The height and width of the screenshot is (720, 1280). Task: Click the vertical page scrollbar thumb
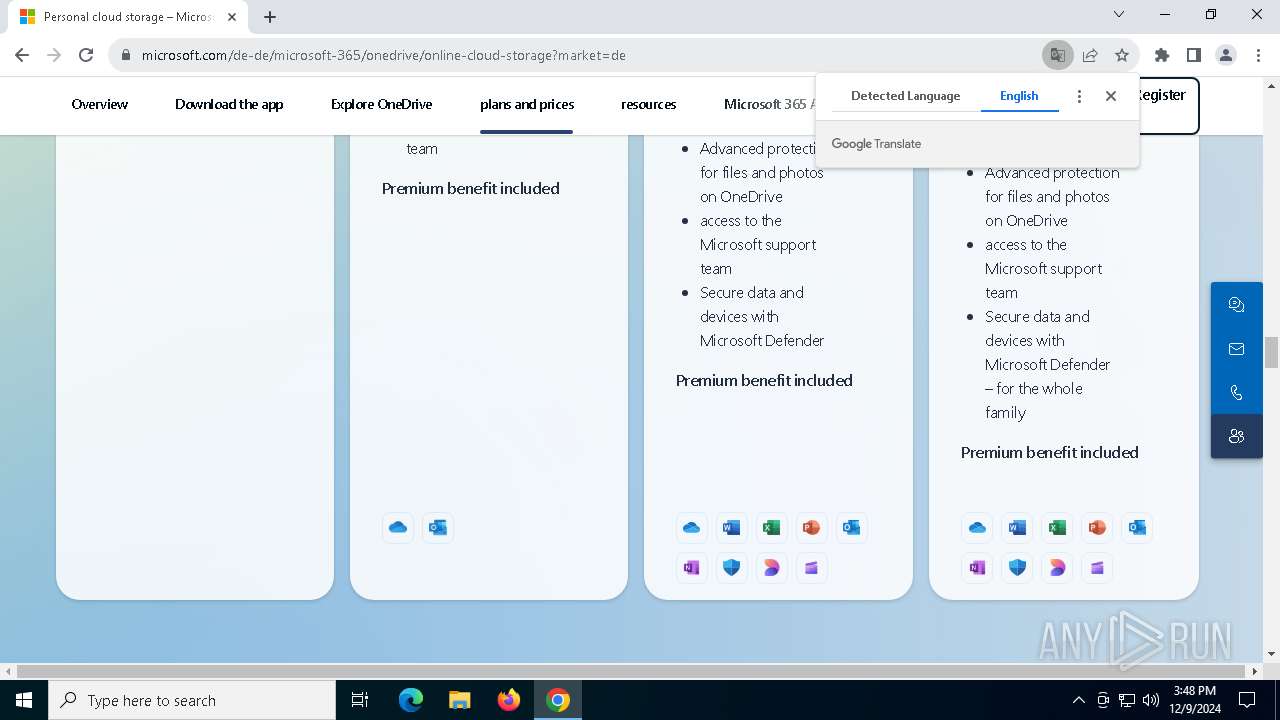click(x=1271, y=353)
